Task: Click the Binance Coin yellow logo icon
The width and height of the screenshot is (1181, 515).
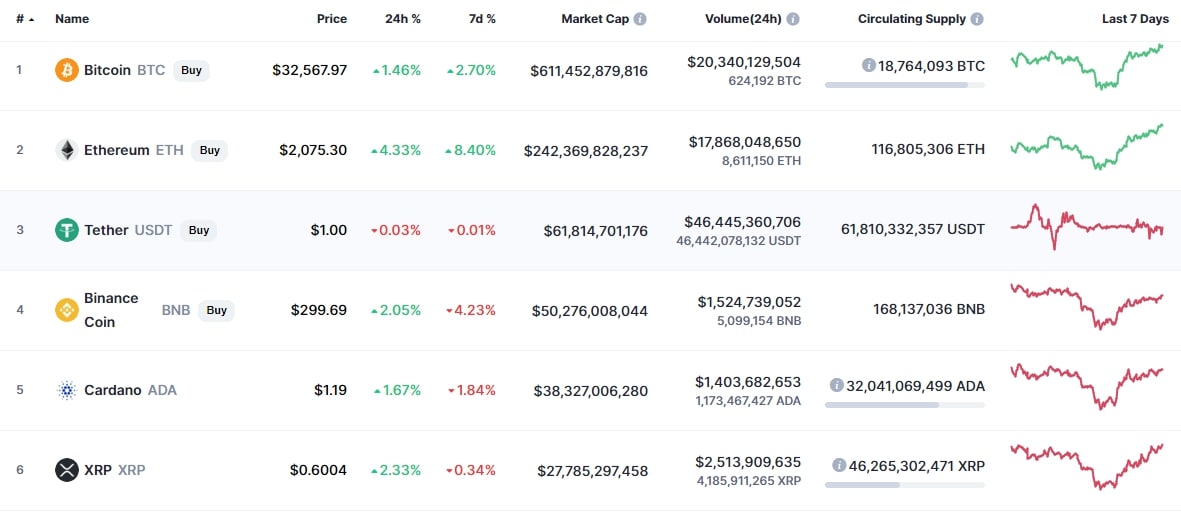Action: click(67, 309)
